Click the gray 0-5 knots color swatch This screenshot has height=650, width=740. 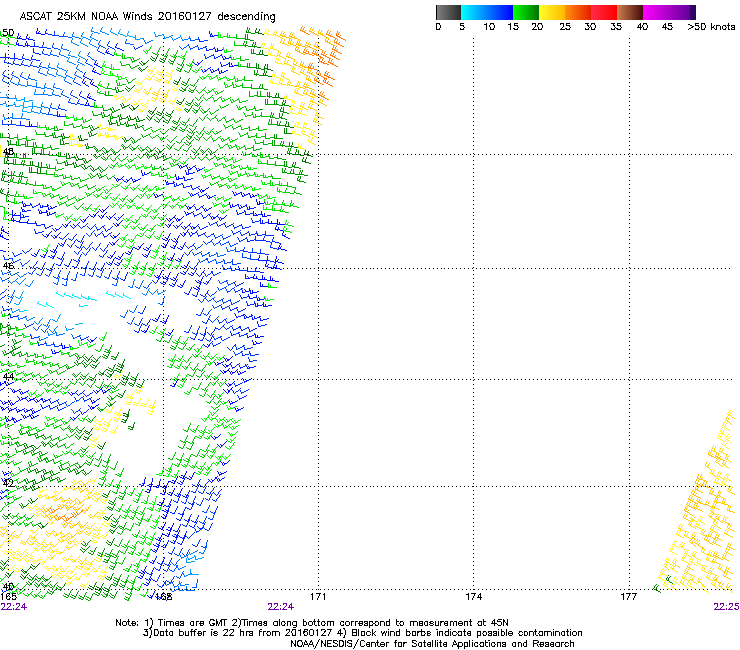click(x=448, y=12)
